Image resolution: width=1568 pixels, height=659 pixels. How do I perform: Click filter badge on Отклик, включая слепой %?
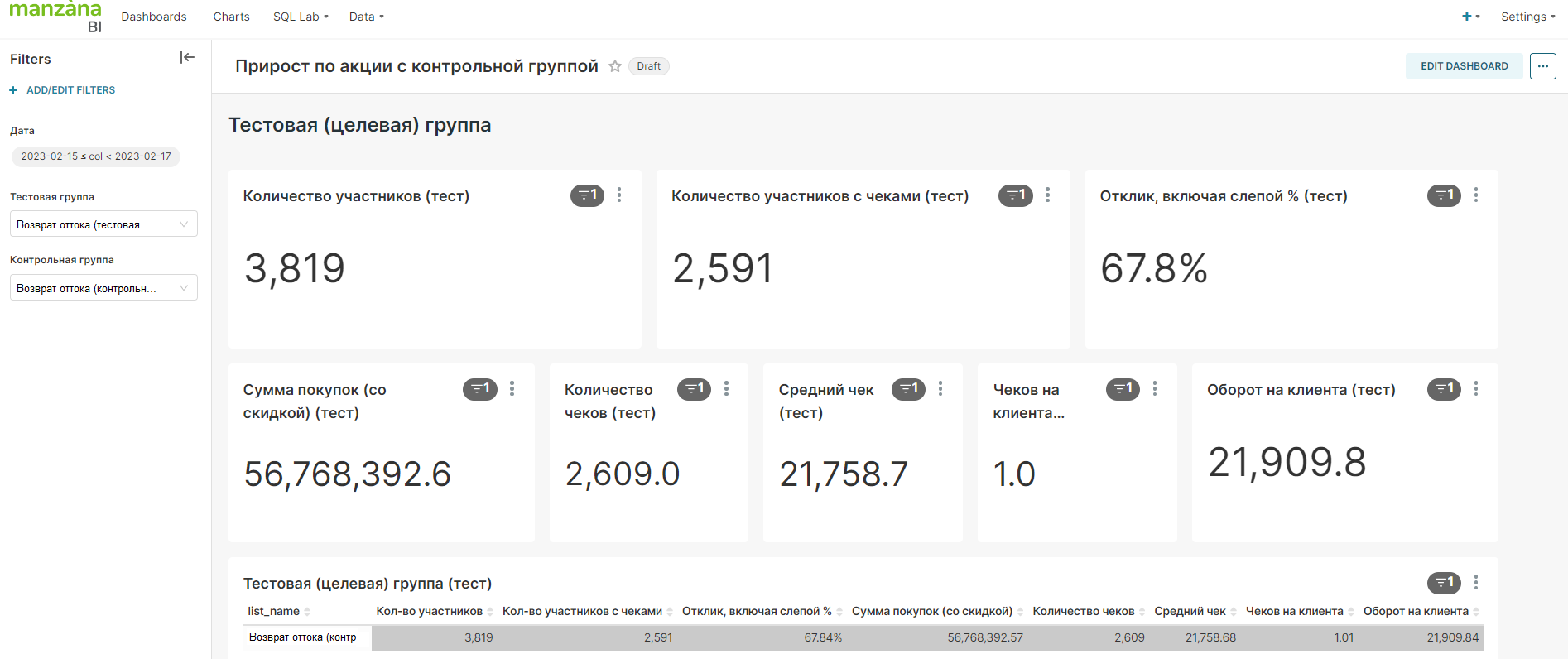tap(1444, 195)
